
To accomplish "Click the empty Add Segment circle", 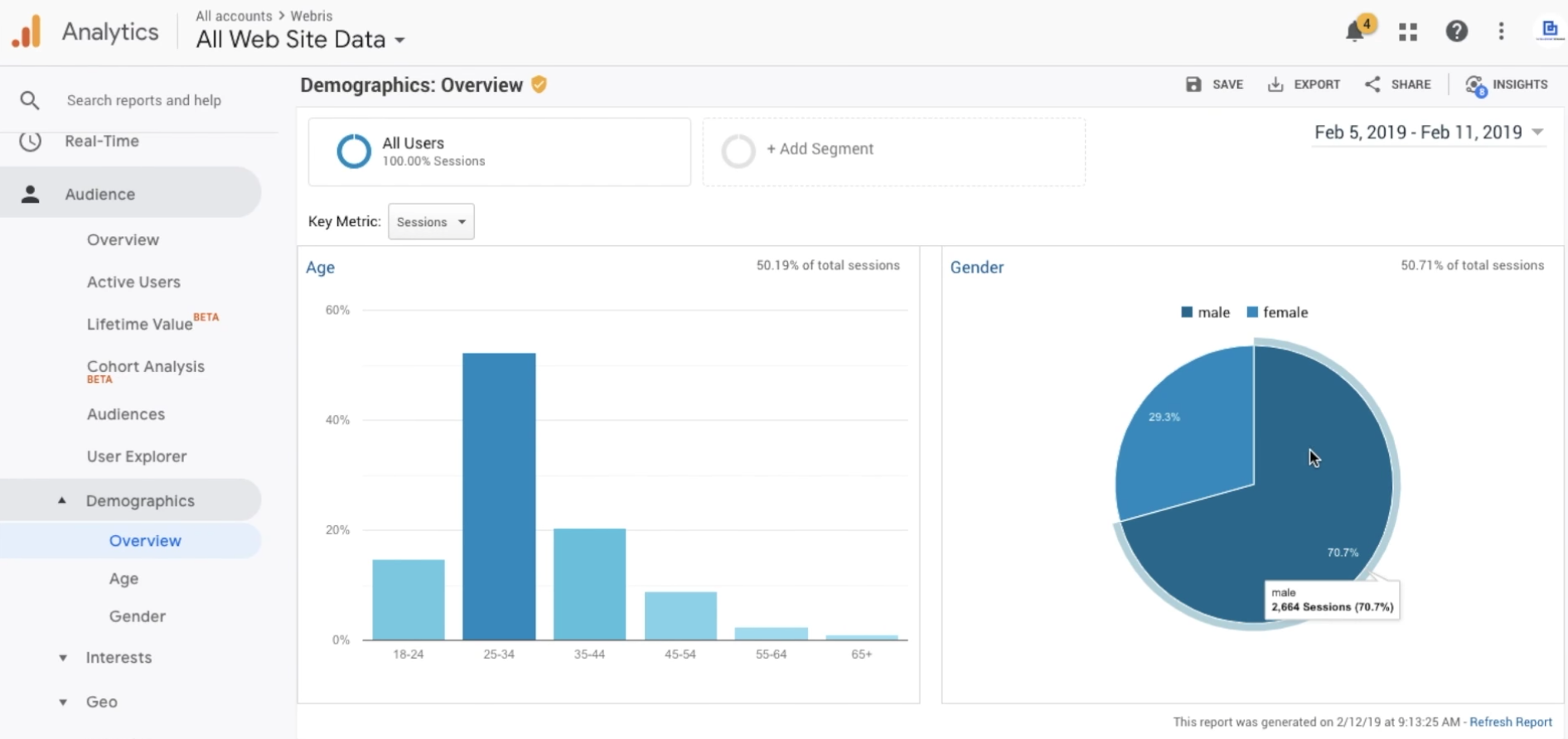I will click(738, 152).
